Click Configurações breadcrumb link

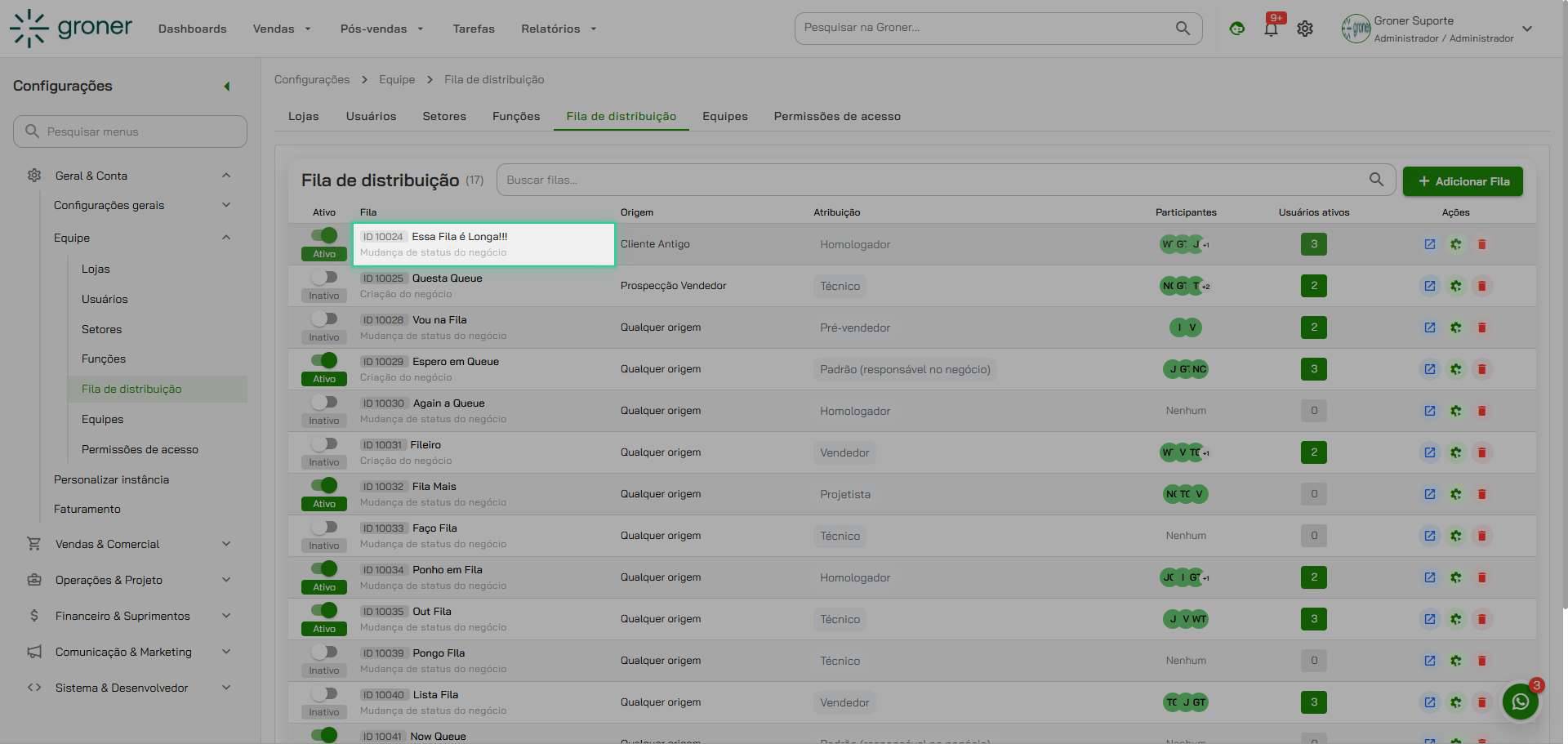[312, 79]
